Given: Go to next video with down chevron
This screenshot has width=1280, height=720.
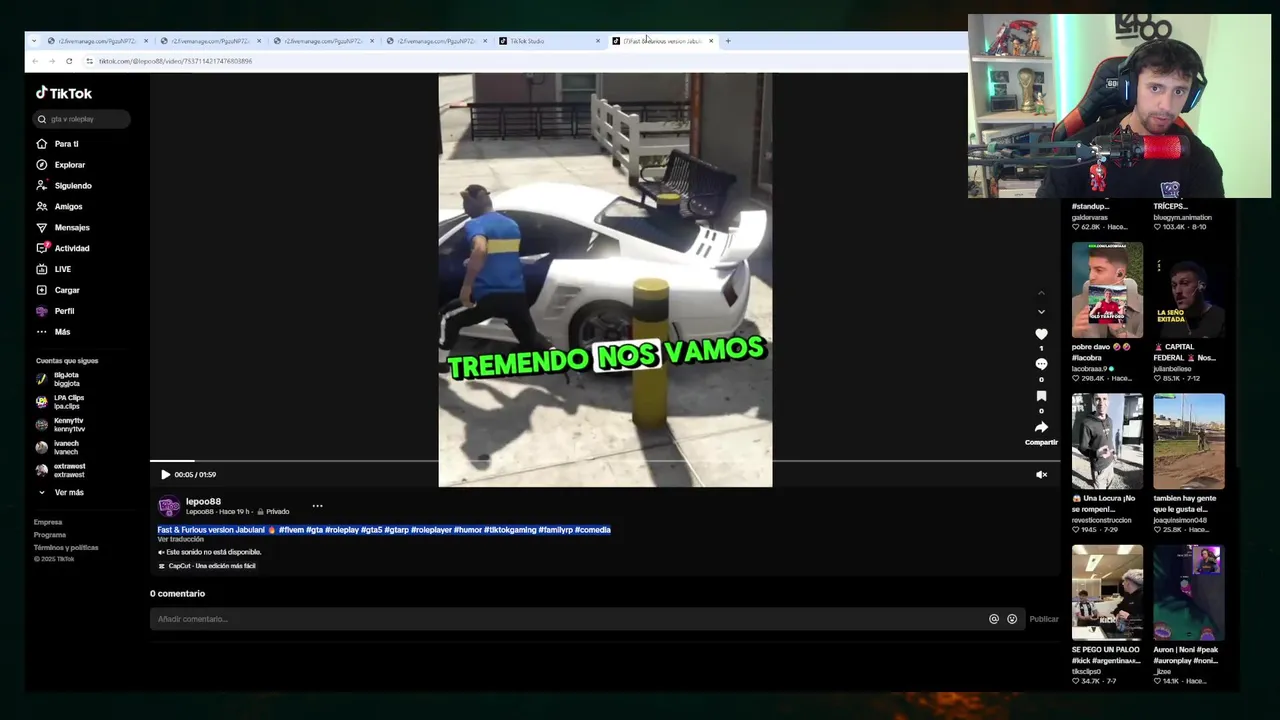Looking at the screenshot, I should [1041, 312].
